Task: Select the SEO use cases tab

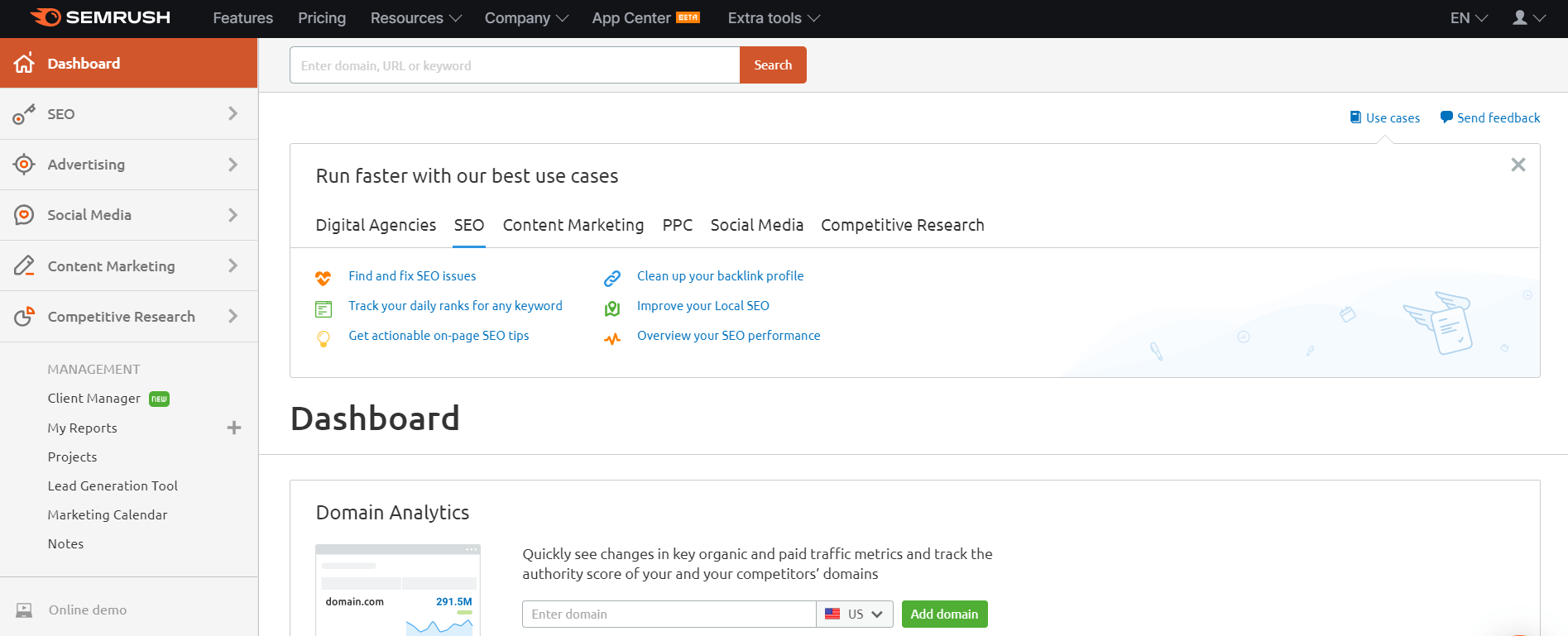Action: pos(469,225)
